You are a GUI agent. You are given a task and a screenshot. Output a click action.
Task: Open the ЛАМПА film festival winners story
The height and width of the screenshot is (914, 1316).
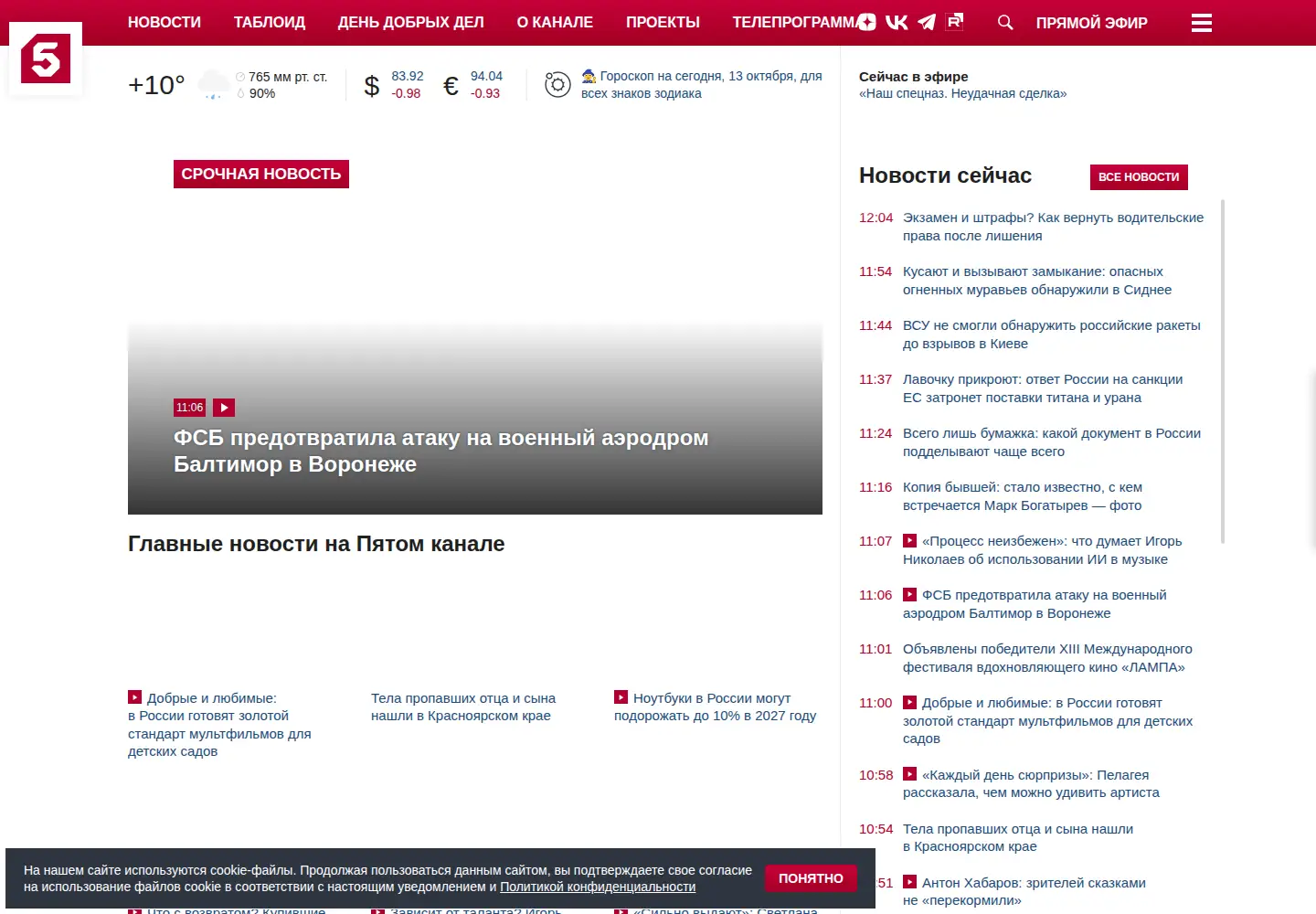[x=1047, y=658]
